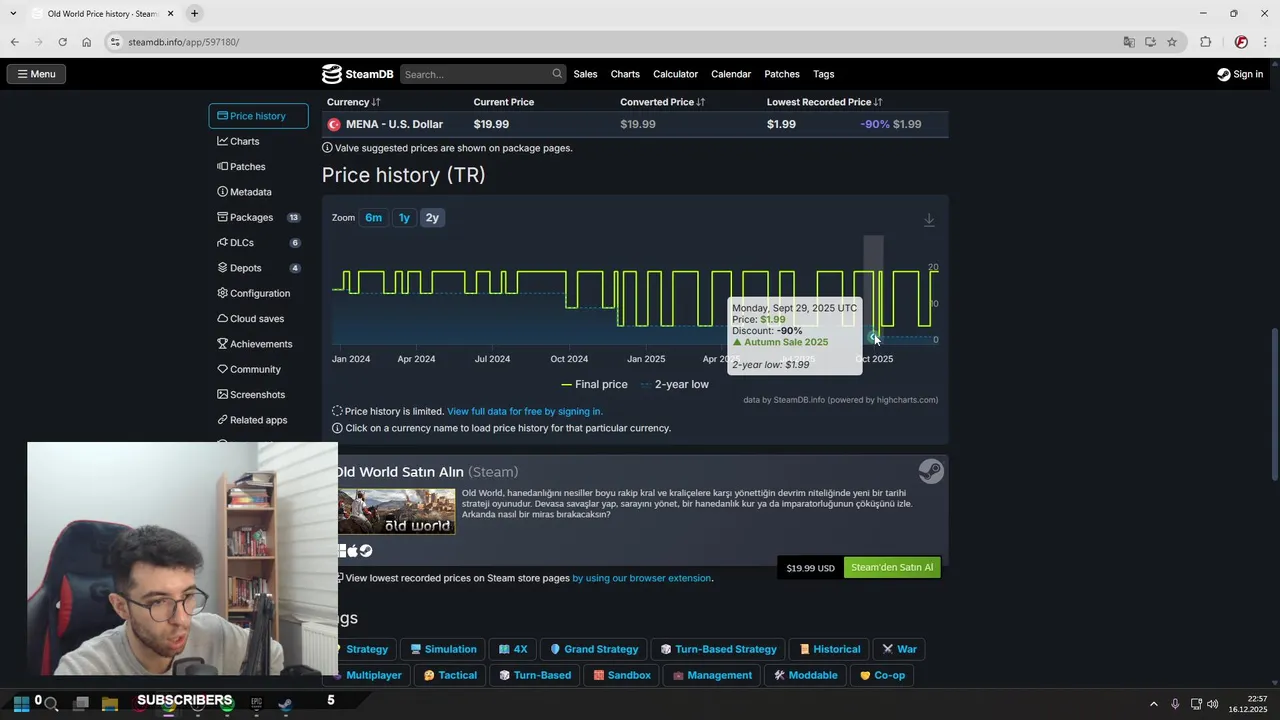The image size is (1280, 720).
Task: Open the browser tab search dropdown
Action: [13, 13]
